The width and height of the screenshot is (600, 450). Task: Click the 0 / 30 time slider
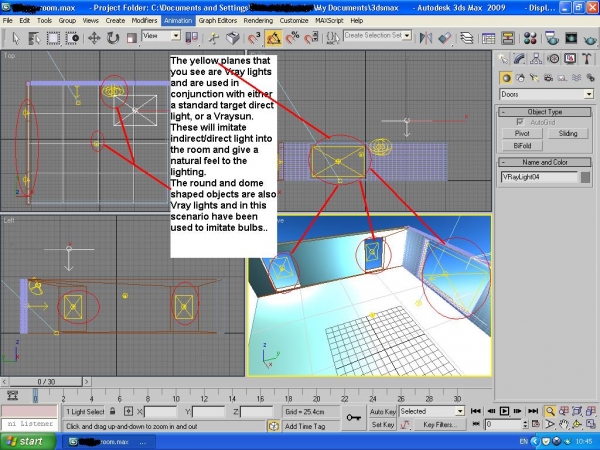point(46,382)
